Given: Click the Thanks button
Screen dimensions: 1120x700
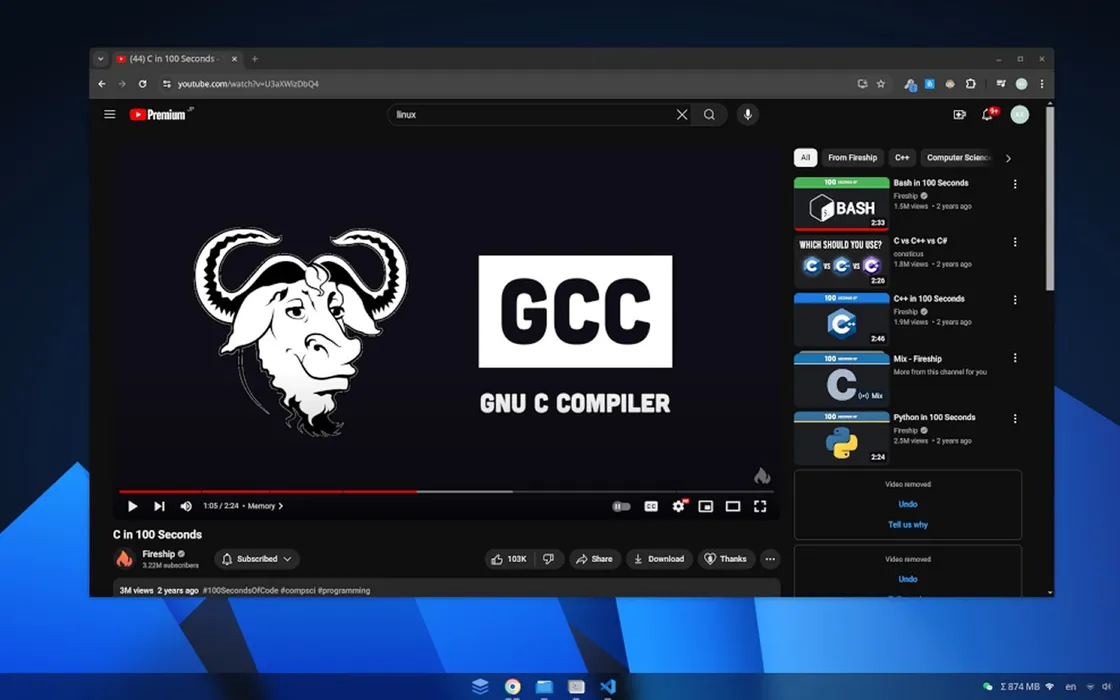Looking at the screenshot, I should 725,559.
